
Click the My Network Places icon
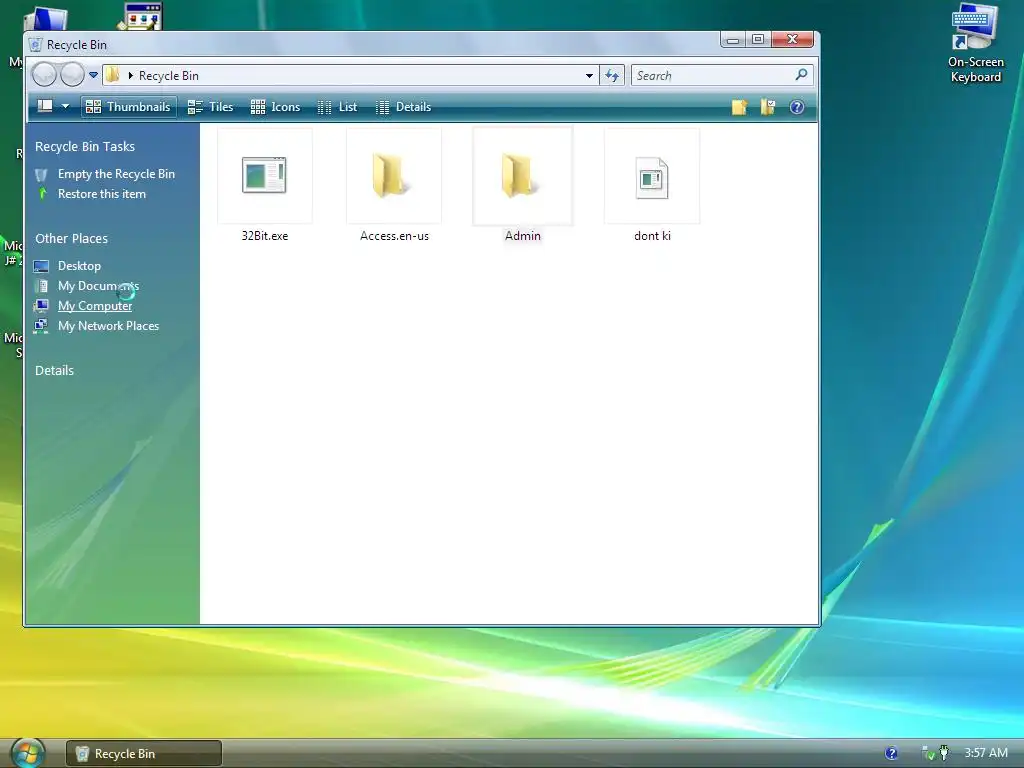[41, 325]
